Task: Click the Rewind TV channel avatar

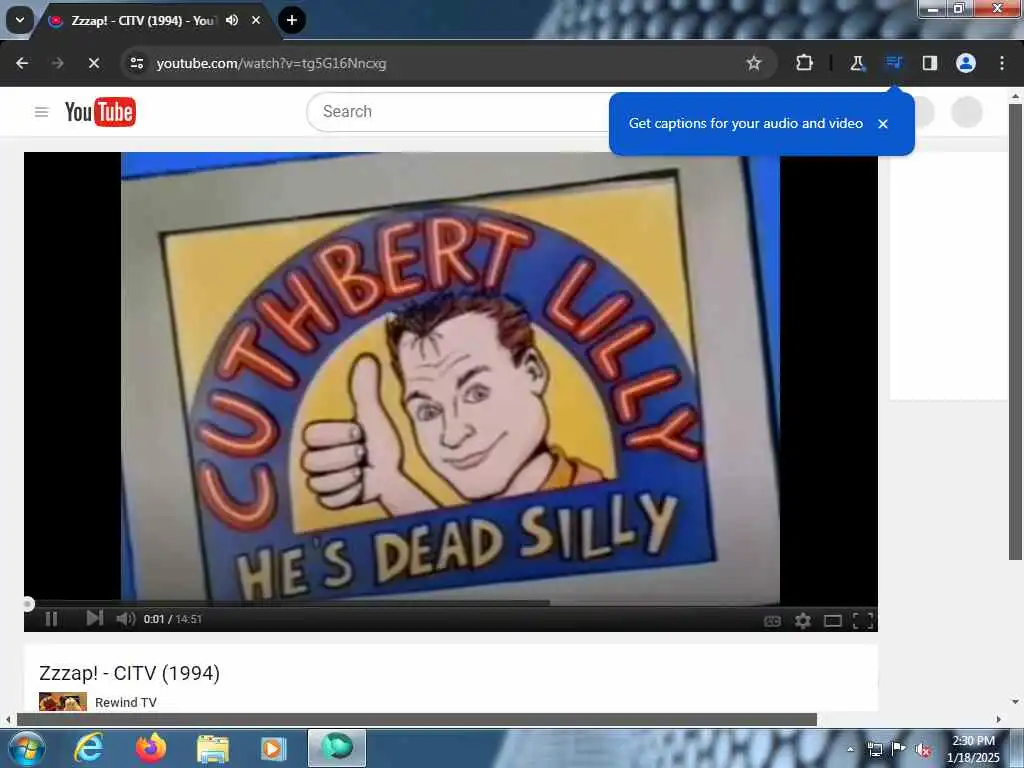Action: point(63,701)
